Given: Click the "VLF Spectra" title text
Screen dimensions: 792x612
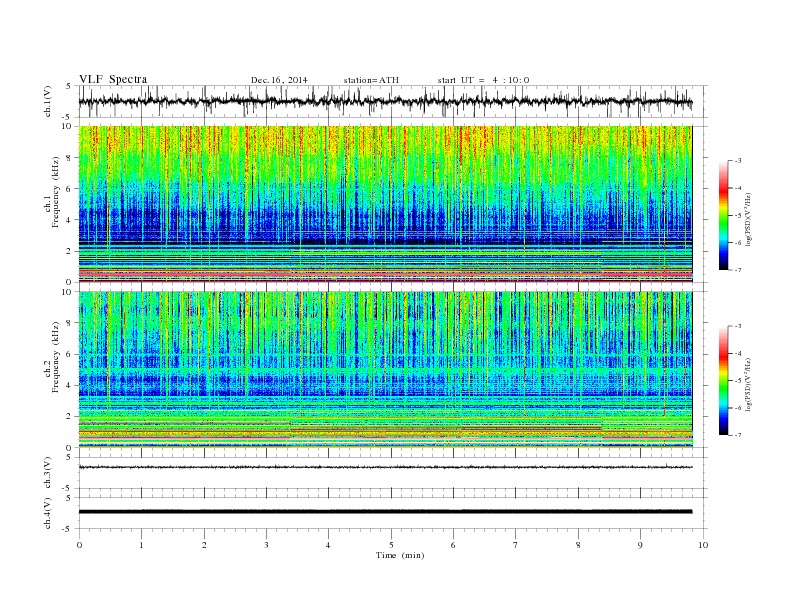Looking at the screenshot, I should (x=113, y=79).
